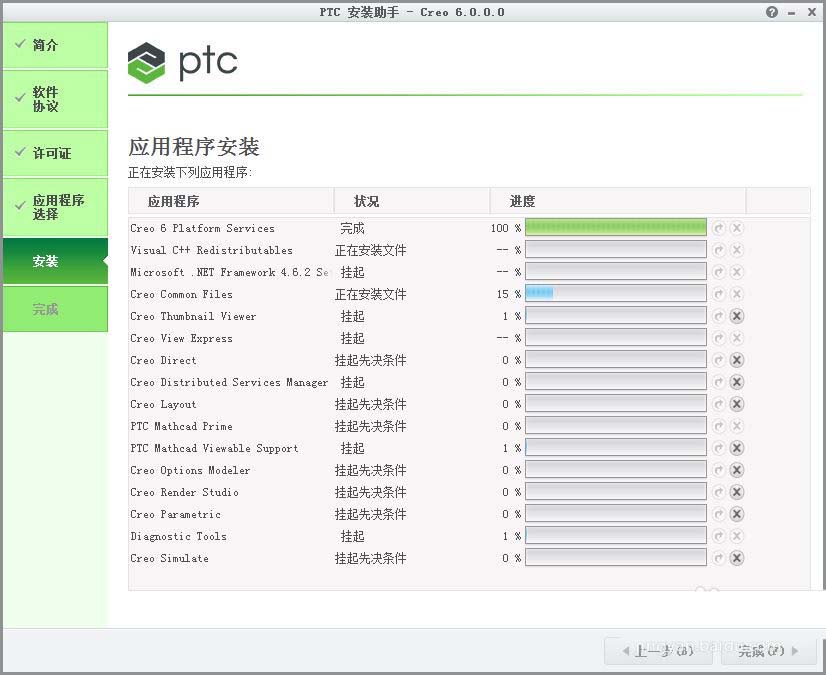Cancel Creo Render Studio installation
This screenshot has width=826, height=675.
[x=736, y=492]
